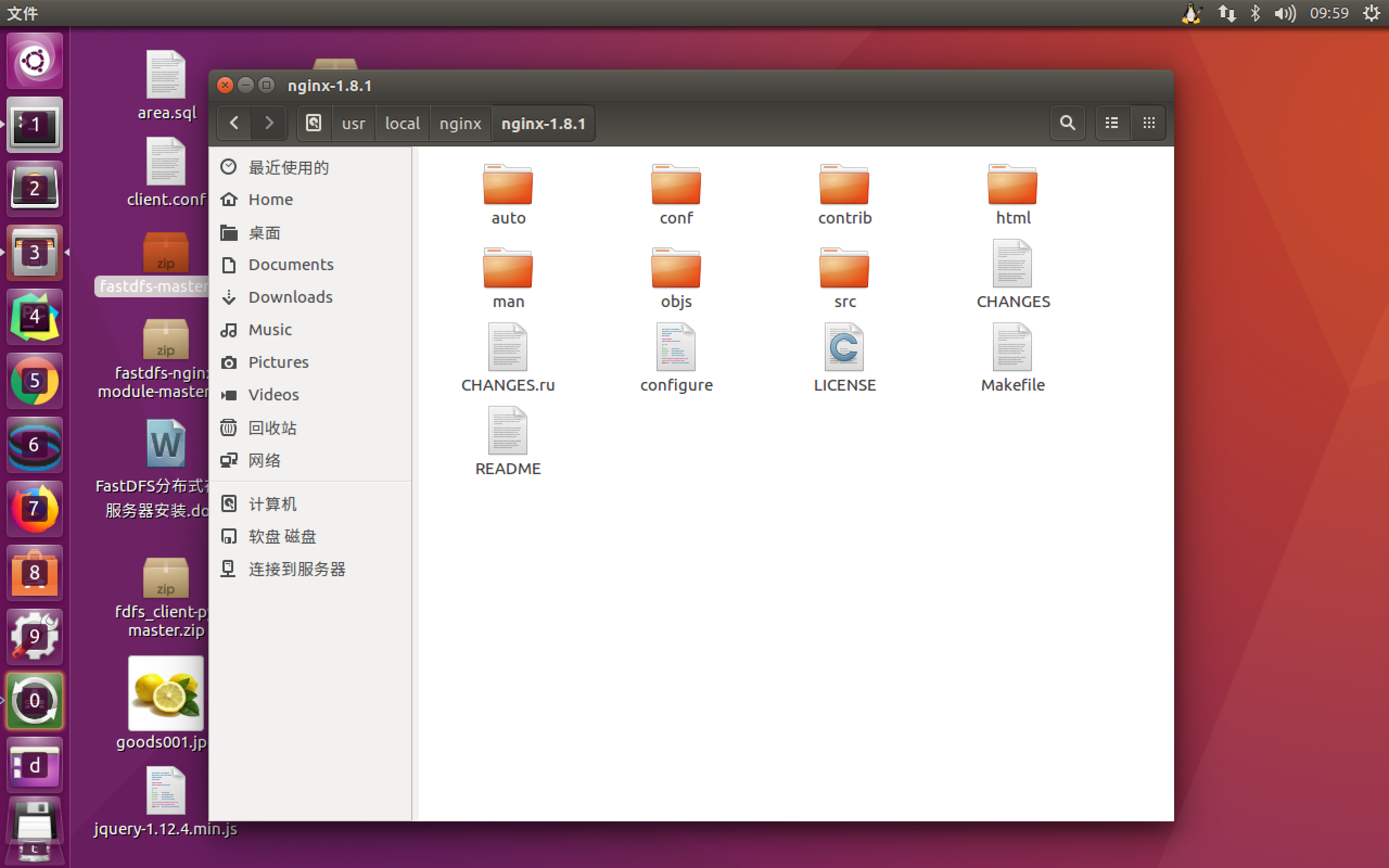1389x868 pixels.
Task: Open Ubuntu Dash launcher icon
Action: point(34,60)
